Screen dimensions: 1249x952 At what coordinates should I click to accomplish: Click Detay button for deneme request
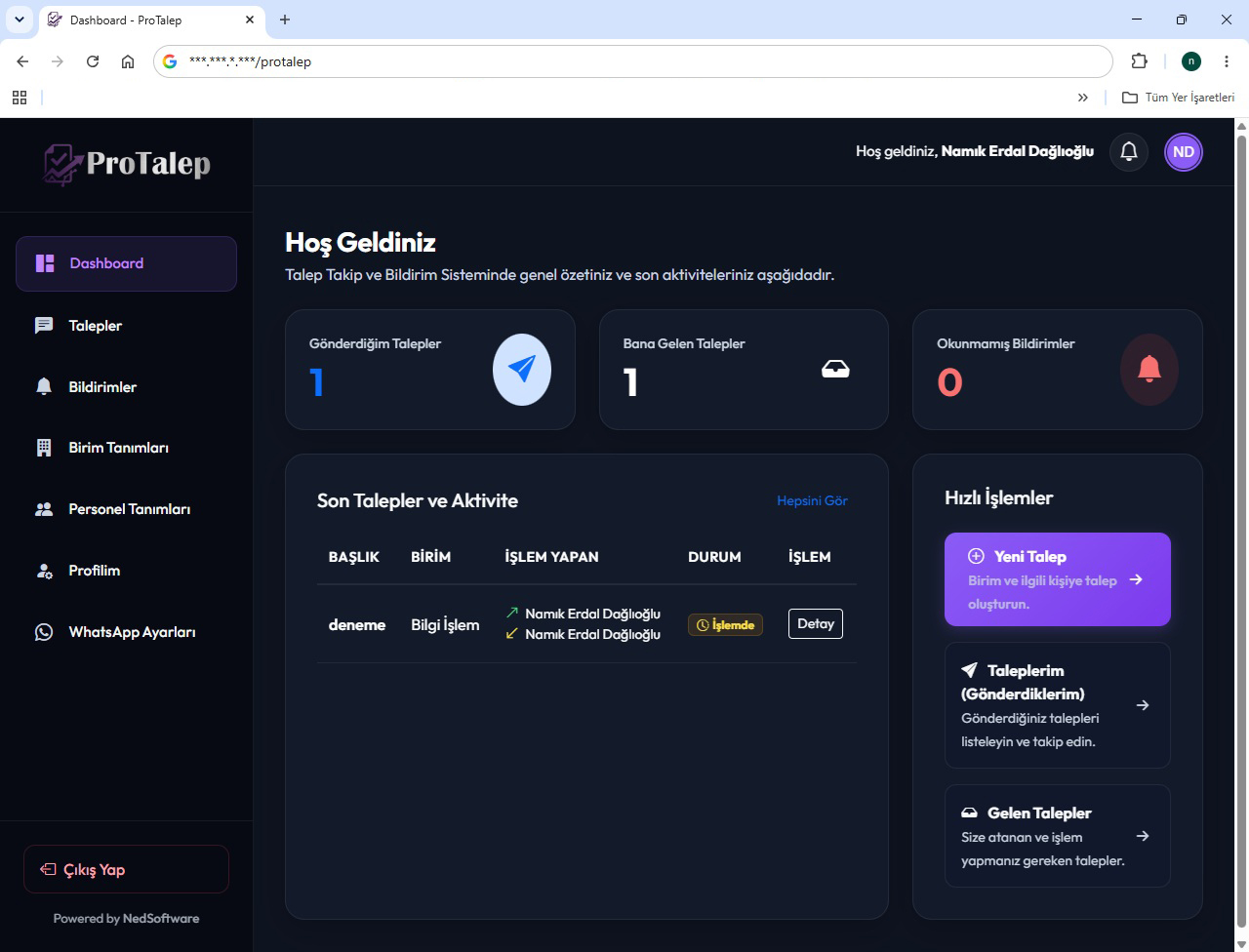point(816,624)
